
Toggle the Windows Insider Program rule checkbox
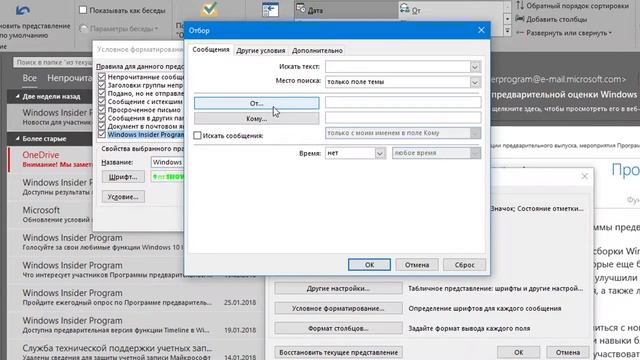coord(102,134)
